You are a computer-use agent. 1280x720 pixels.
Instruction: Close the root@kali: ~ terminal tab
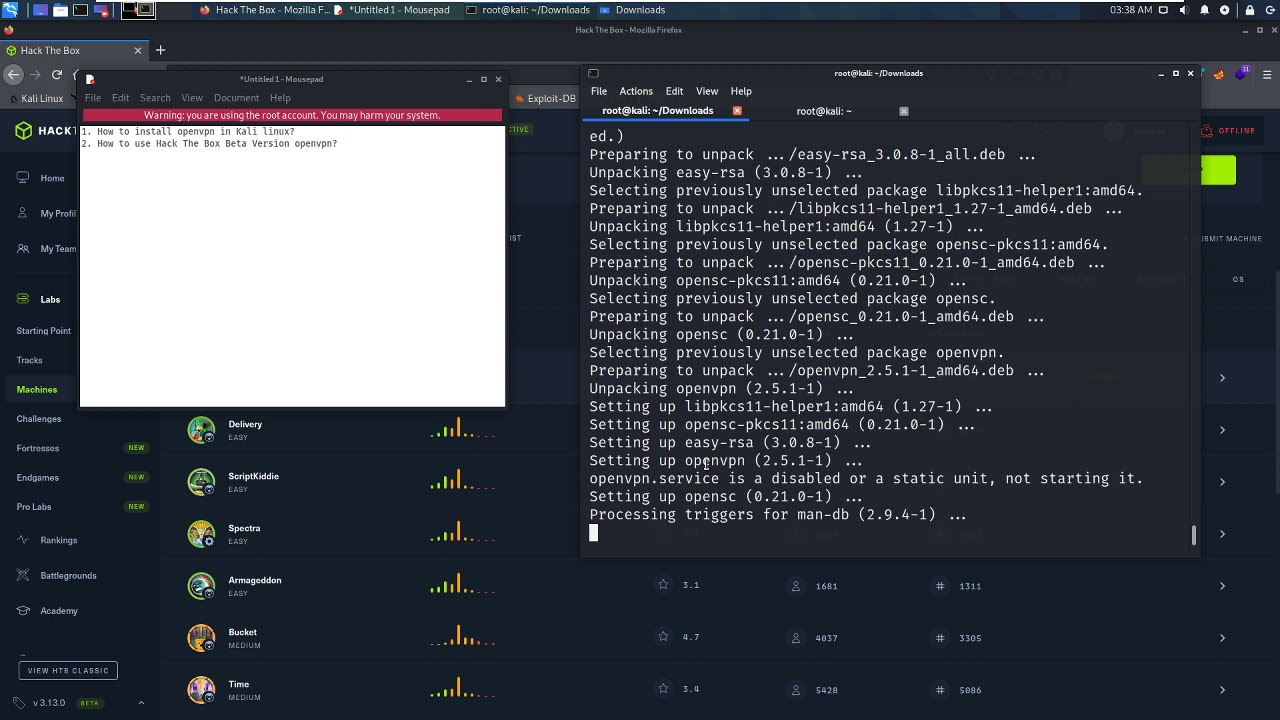(904, 111)
